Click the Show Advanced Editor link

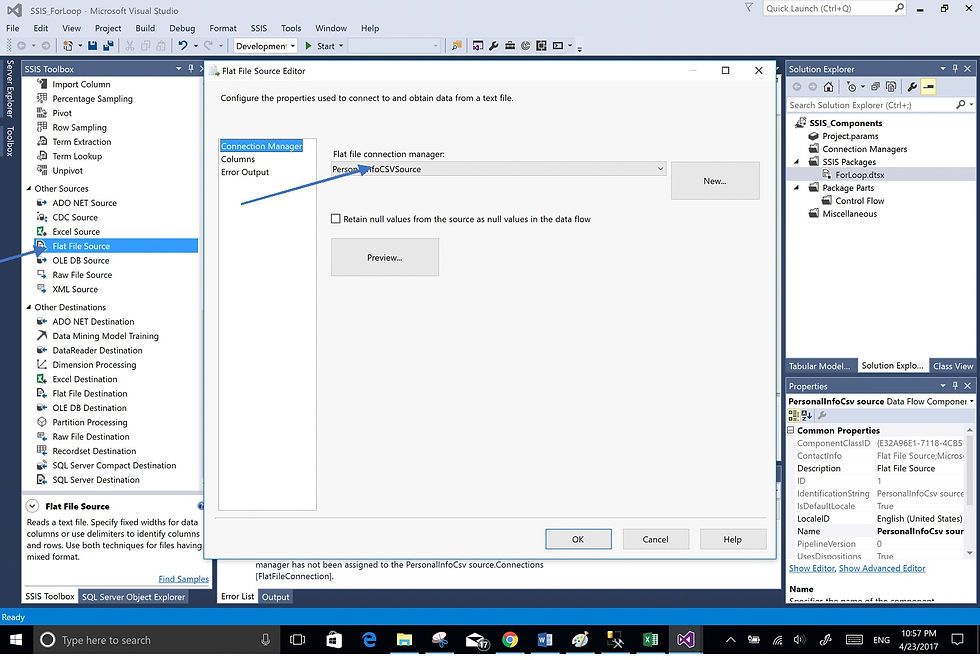(x=882, y=568)
